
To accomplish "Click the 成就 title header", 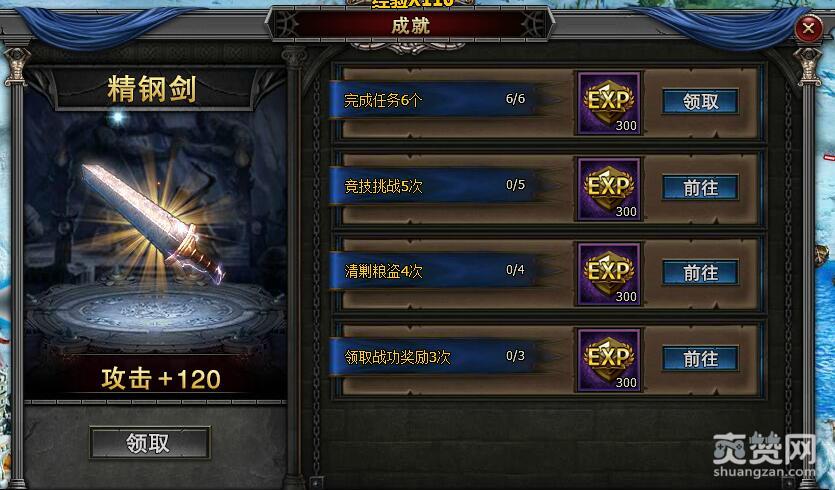I will [410, 25].
